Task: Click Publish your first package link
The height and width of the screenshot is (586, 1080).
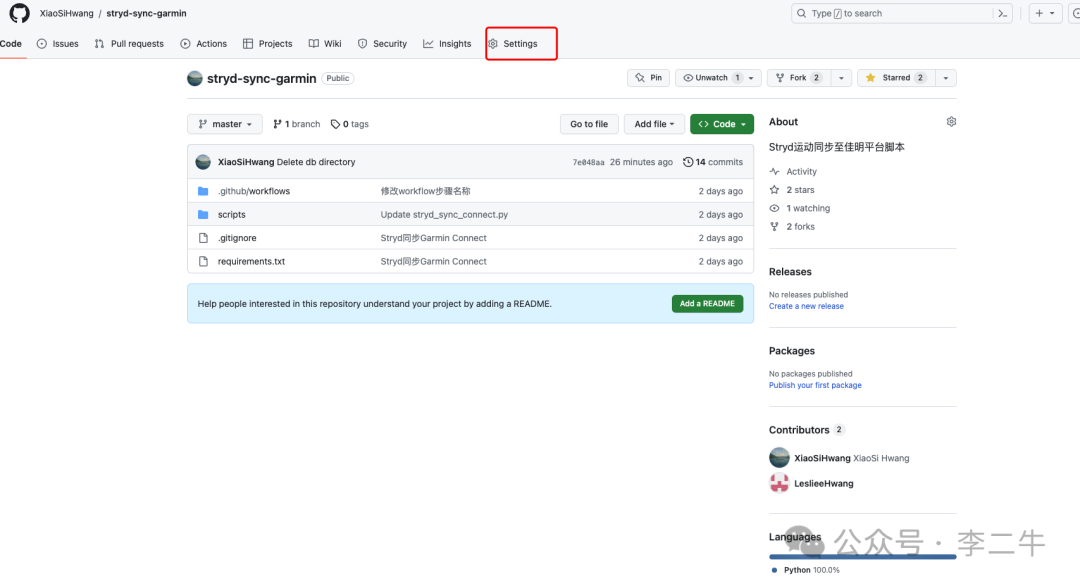Action: coord(815,385)
